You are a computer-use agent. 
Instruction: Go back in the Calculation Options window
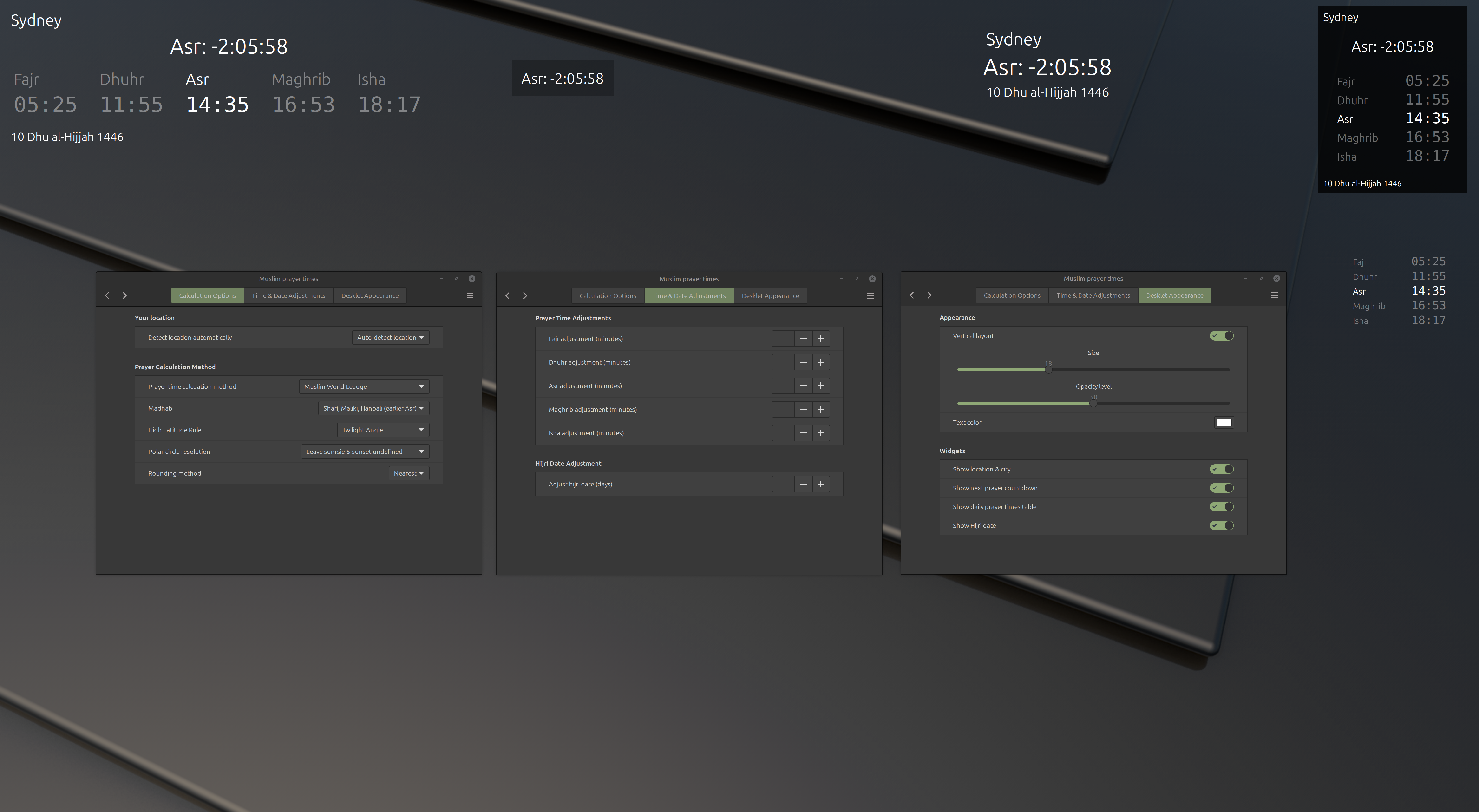click(x=107, y=295)
